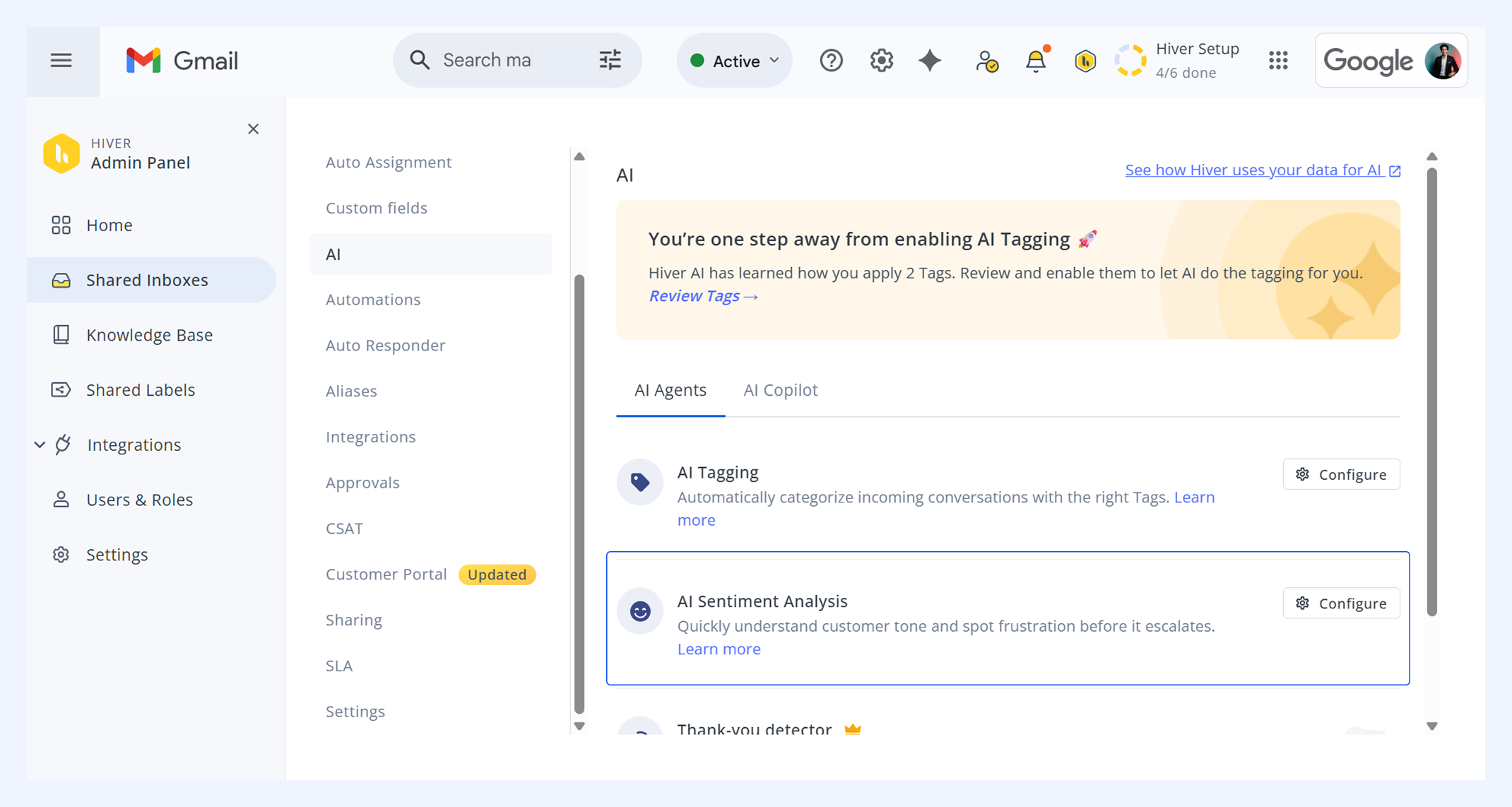Image resolution: width=1512 pixels, height=807 pixels.
Task: Open Approvals in the submenu
Action: [362, 483]
